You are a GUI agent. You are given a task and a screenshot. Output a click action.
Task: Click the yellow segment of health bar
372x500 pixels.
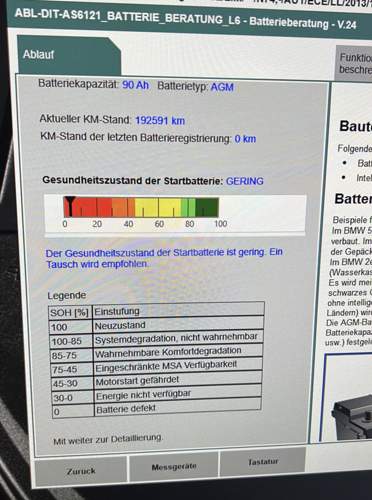[x=158, y=207]
